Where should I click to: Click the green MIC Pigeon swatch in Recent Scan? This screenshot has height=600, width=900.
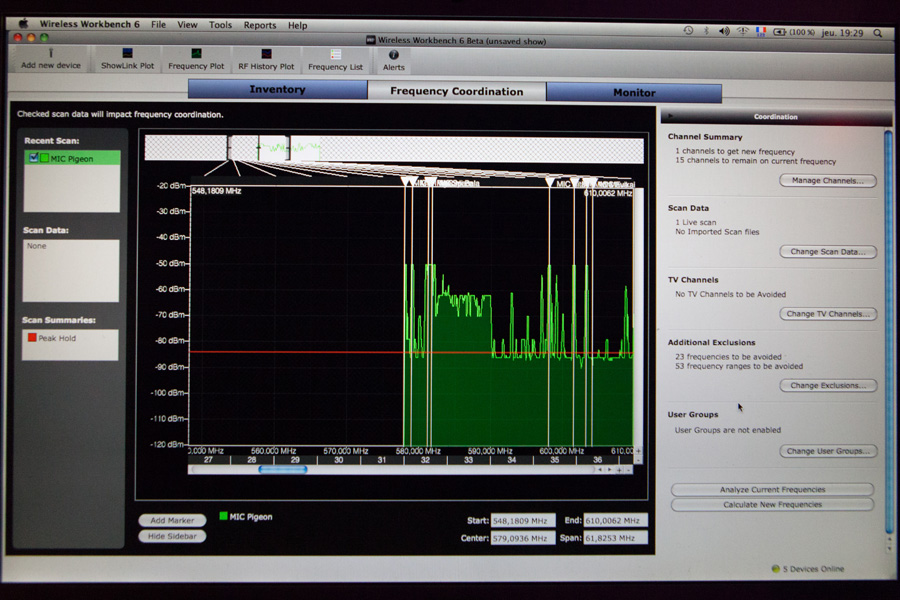pos(44,158)
